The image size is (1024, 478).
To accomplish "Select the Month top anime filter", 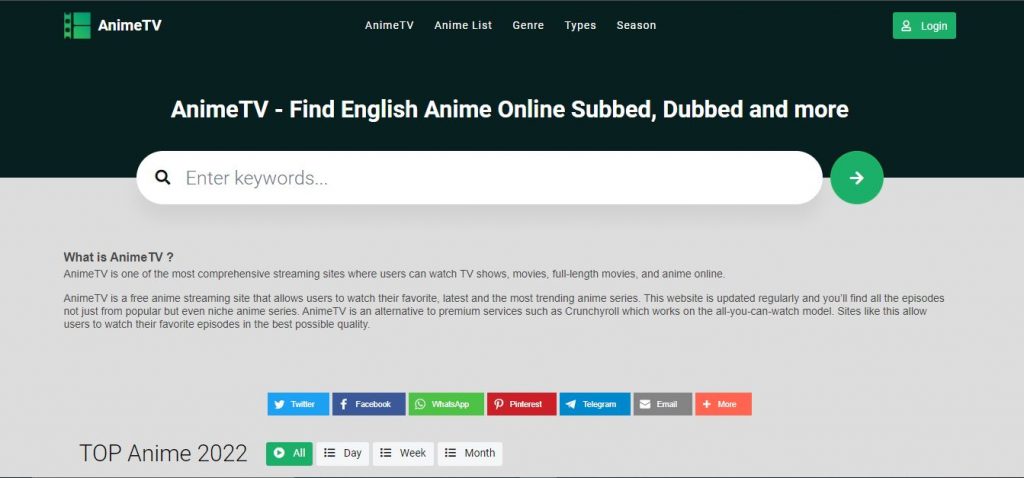I will point(470,453).
